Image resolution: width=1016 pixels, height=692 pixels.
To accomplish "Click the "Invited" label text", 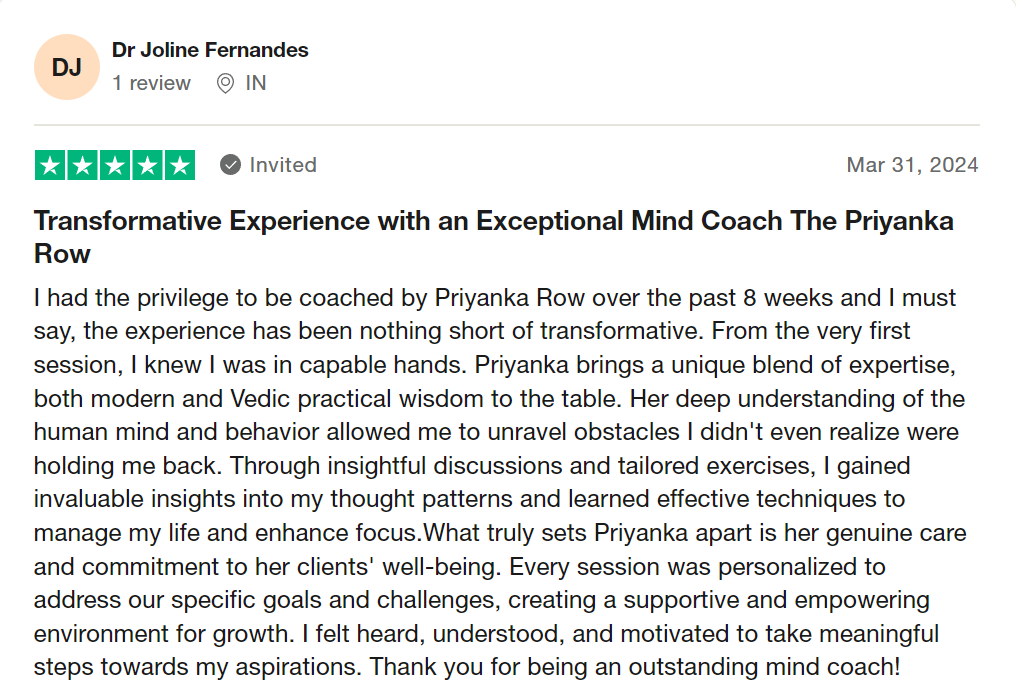I will 283,165.
